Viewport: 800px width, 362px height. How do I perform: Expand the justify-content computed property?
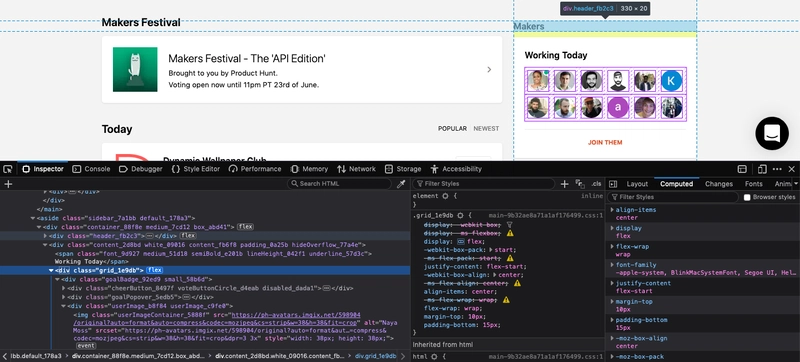[612, 283]
